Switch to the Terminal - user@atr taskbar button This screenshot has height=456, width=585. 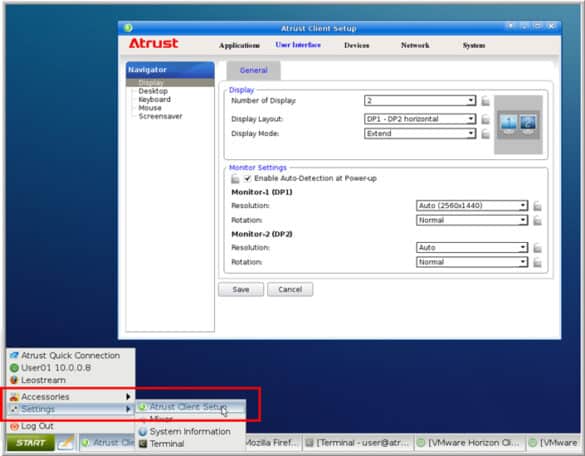(357, 443)
